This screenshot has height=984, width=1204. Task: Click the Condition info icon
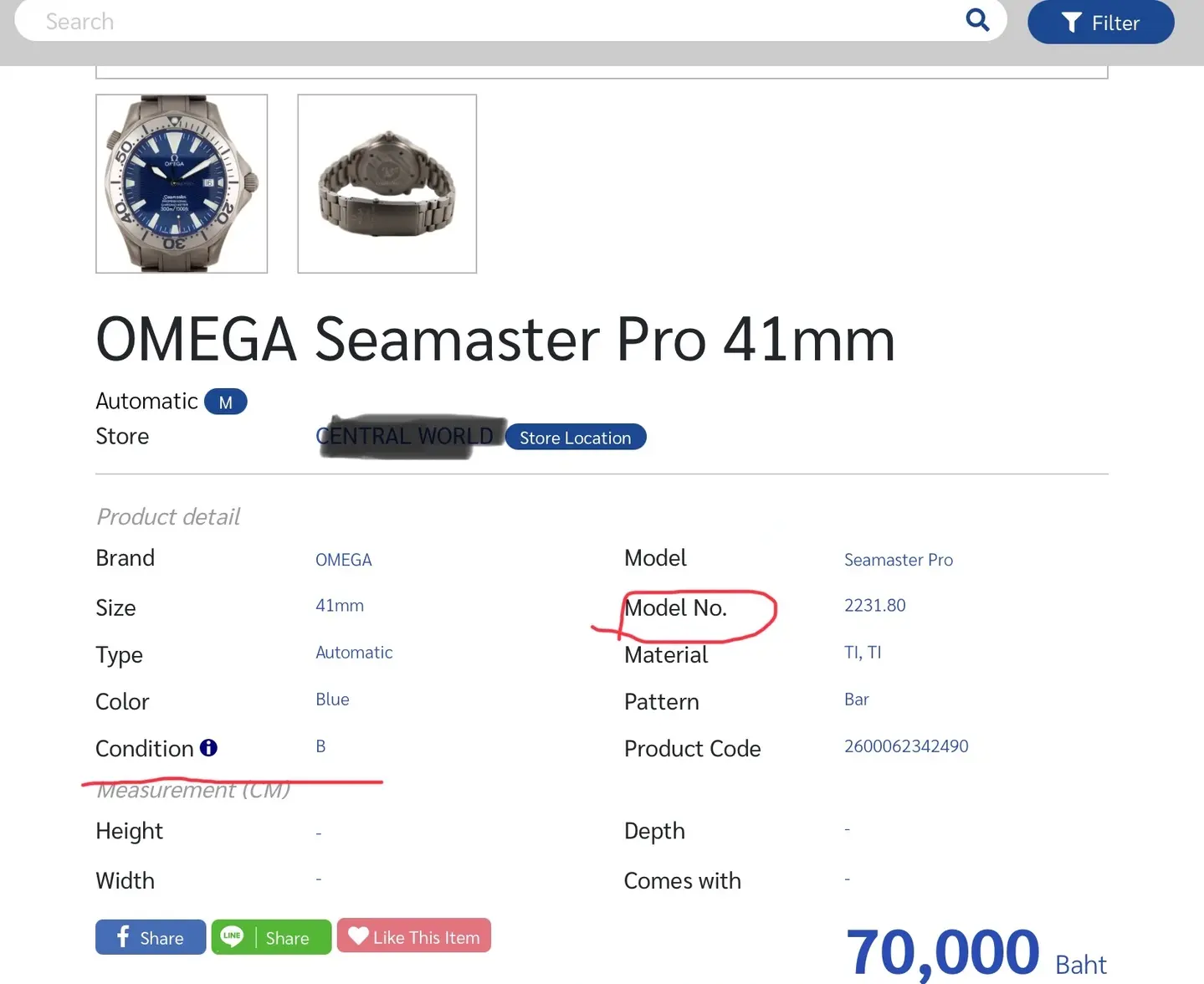[208, 748]
